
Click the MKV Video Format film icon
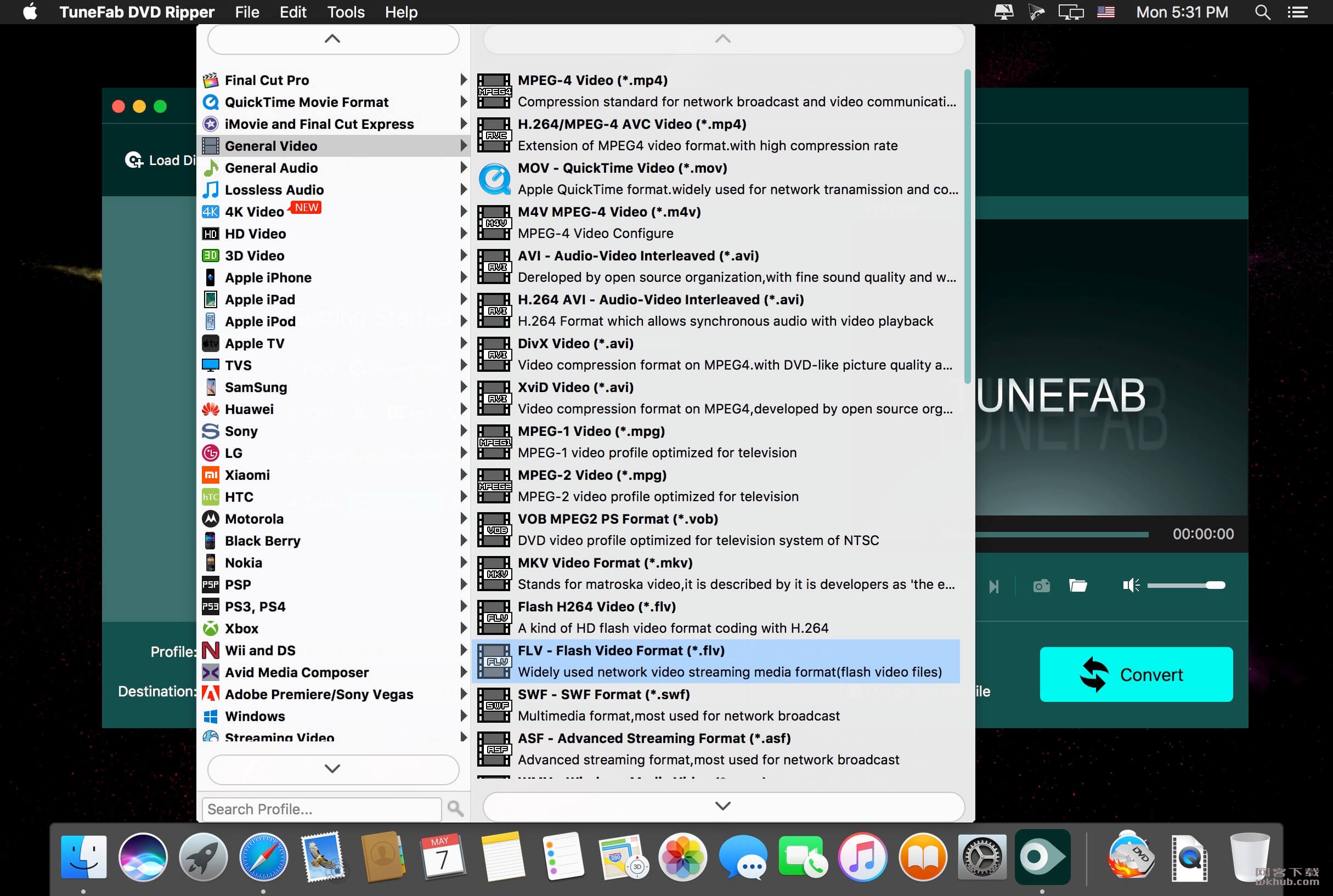coord(494,574)
